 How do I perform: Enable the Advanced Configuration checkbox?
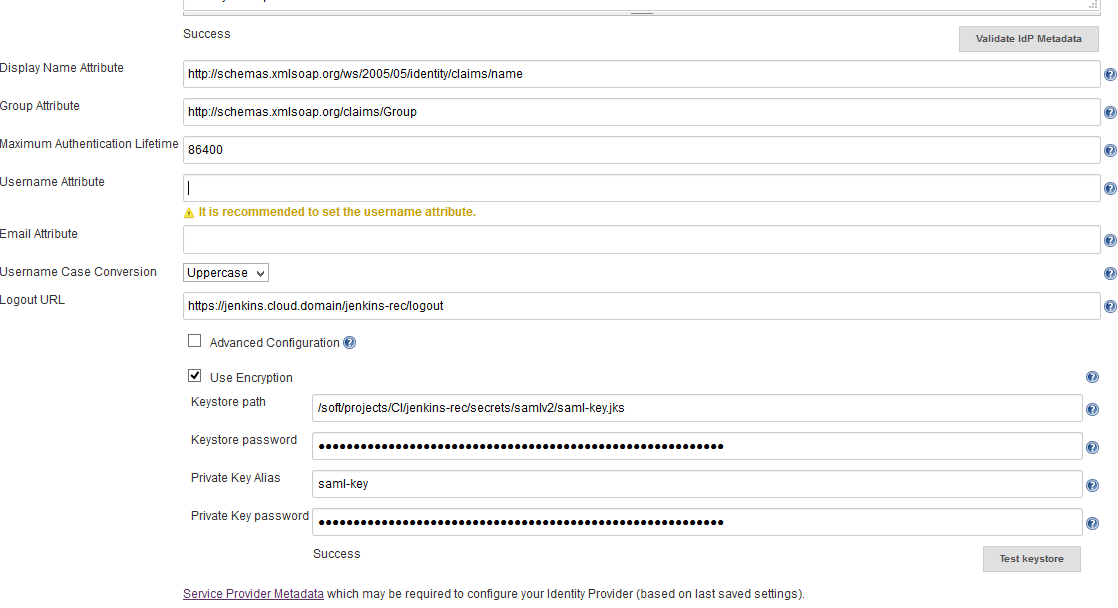(195, 341)
